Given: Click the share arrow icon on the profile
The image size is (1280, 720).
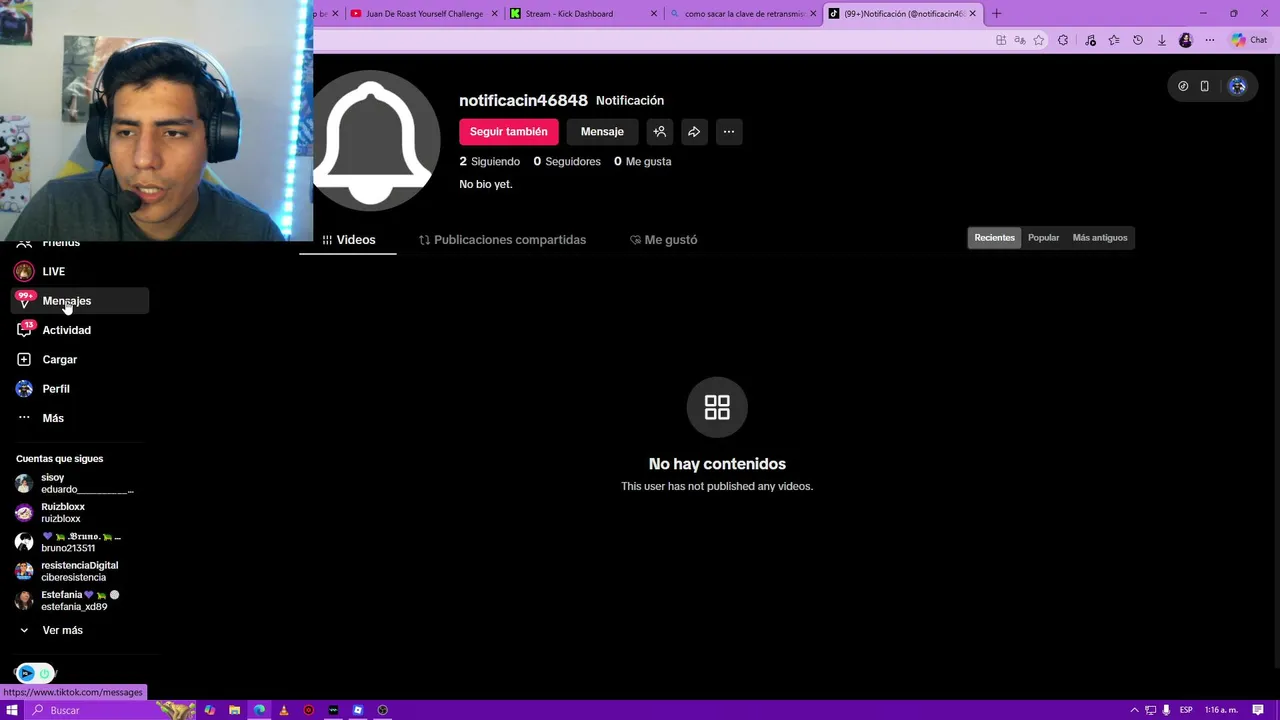Looking at the screenshot, I should tap(694, 132).
